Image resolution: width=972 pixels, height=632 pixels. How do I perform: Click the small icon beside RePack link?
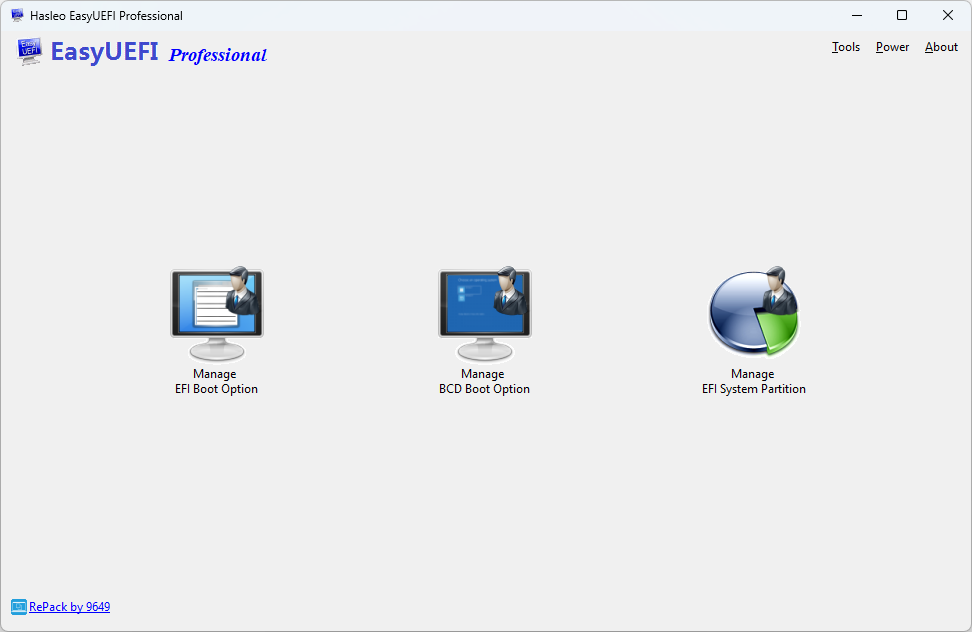tap(19, 607)
